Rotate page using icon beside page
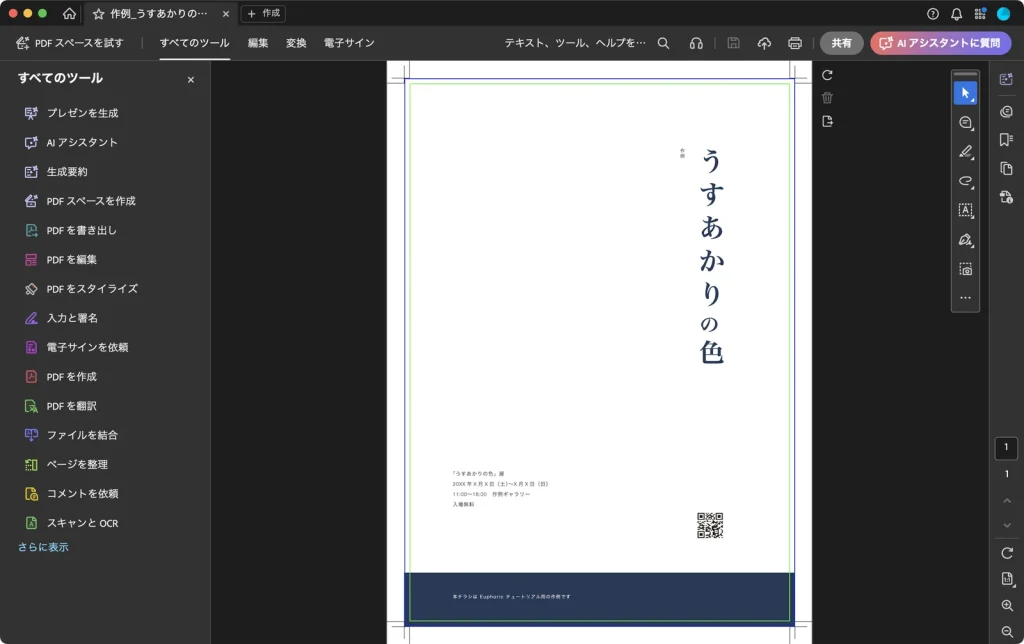 [827, 75]
